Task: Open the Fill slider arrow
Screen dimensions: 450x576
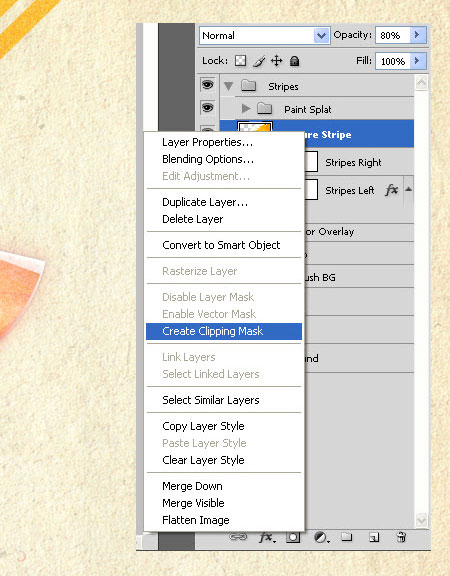Action: point(418,61)
